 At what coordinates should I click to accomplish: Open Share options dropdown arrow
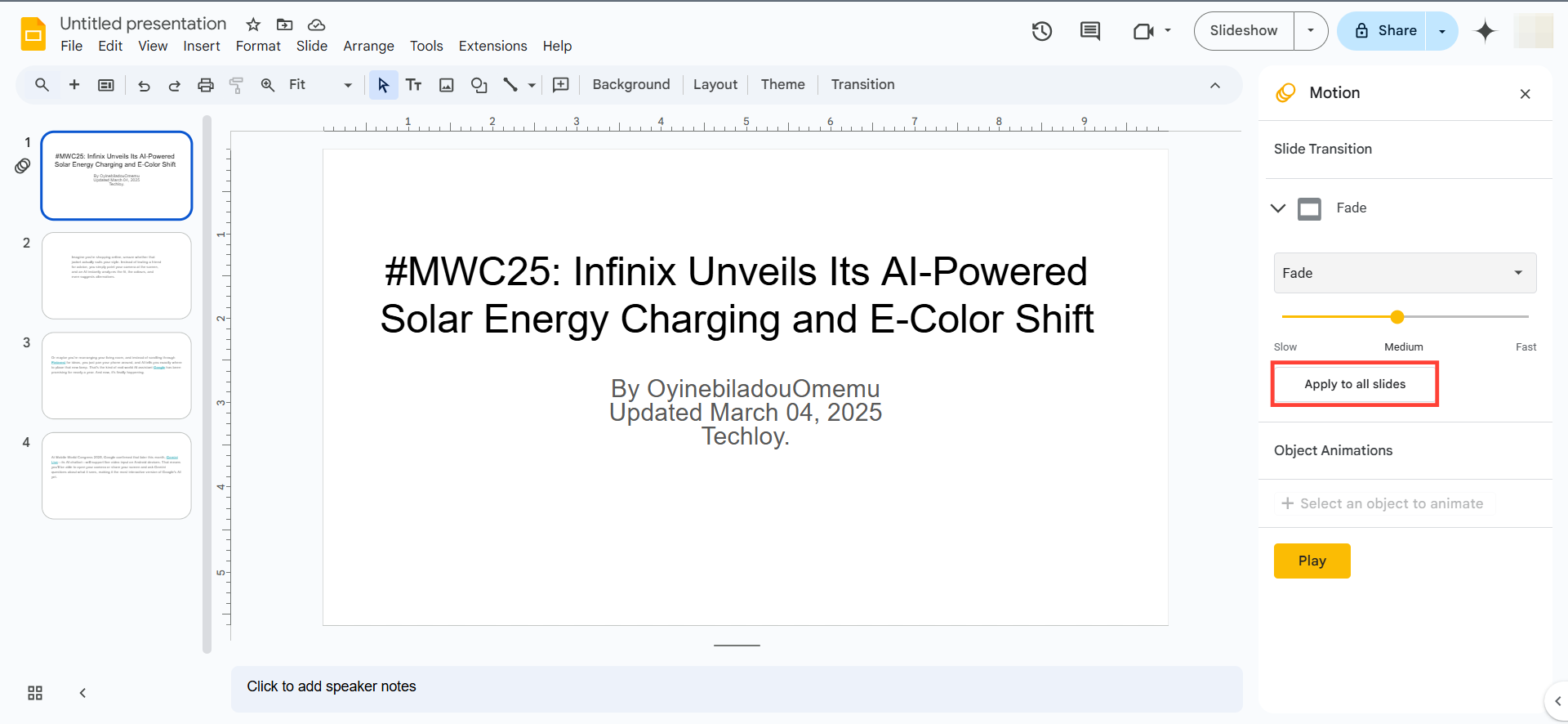coord(1442,31)
